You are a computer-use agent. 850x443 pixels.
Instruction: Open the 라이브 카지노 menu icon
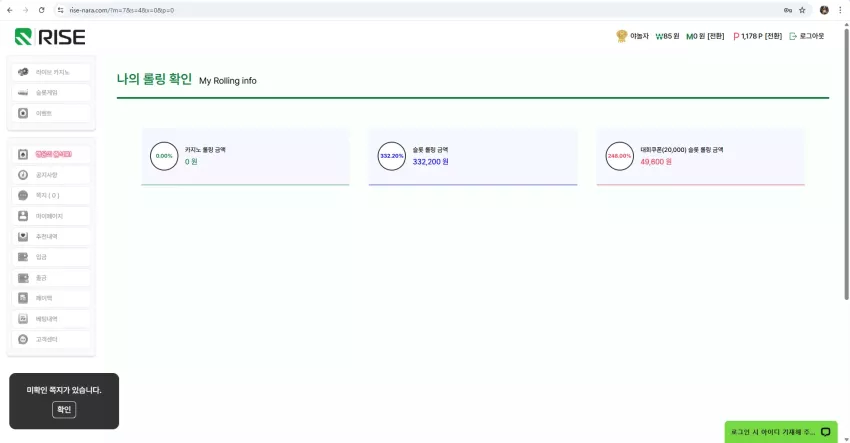click(23, 72)
